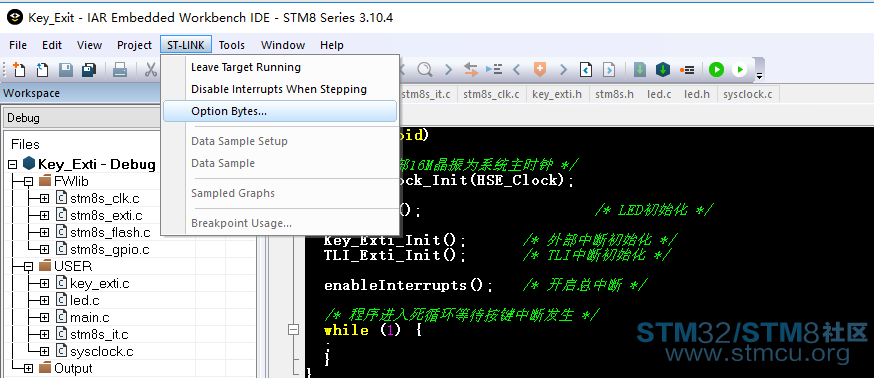
Task: Click the Save toolbar icon
Action: pyautogui.click(x=66, y=70)
